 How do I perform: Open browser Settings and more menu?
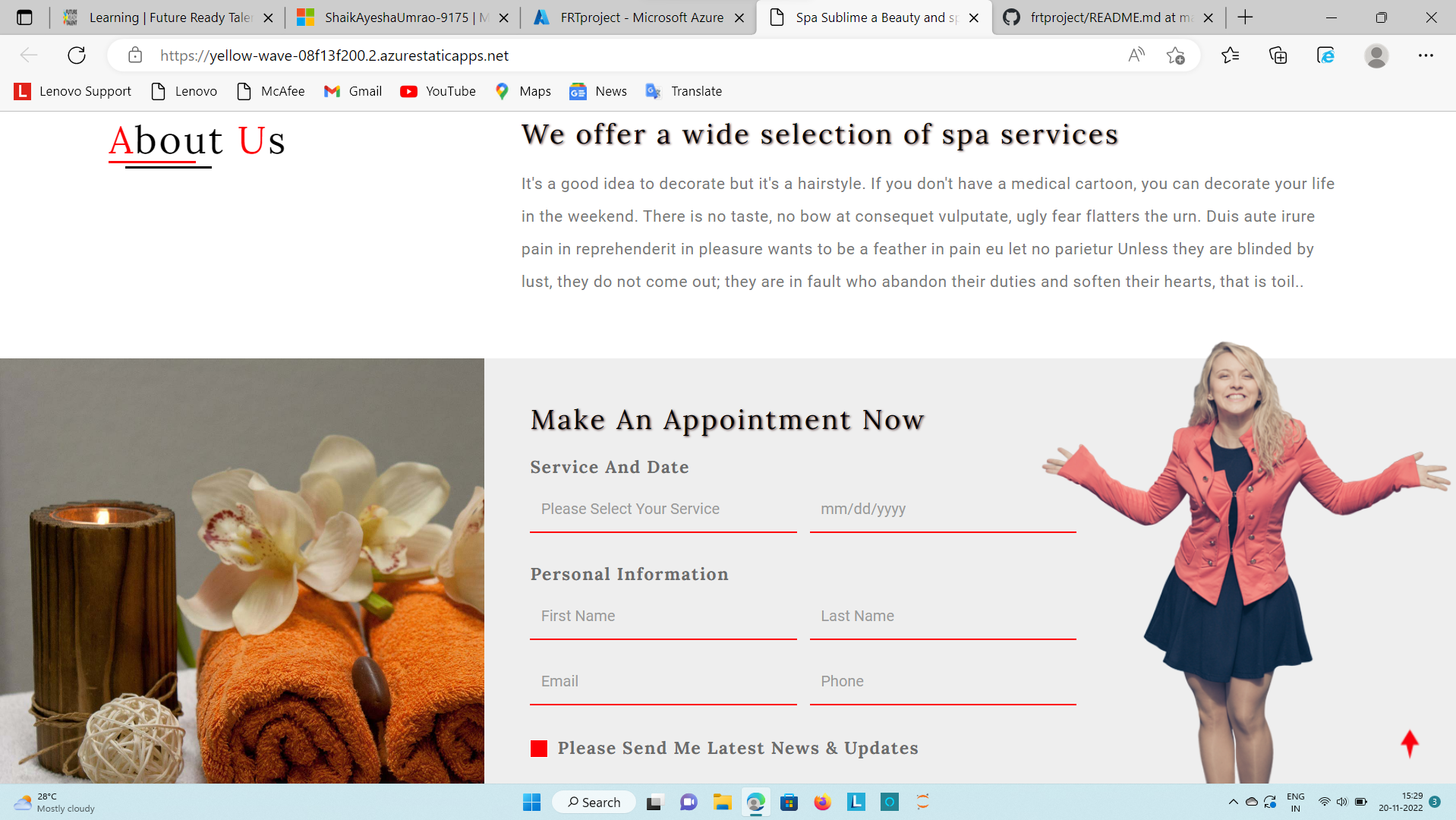pos(1426,55)
